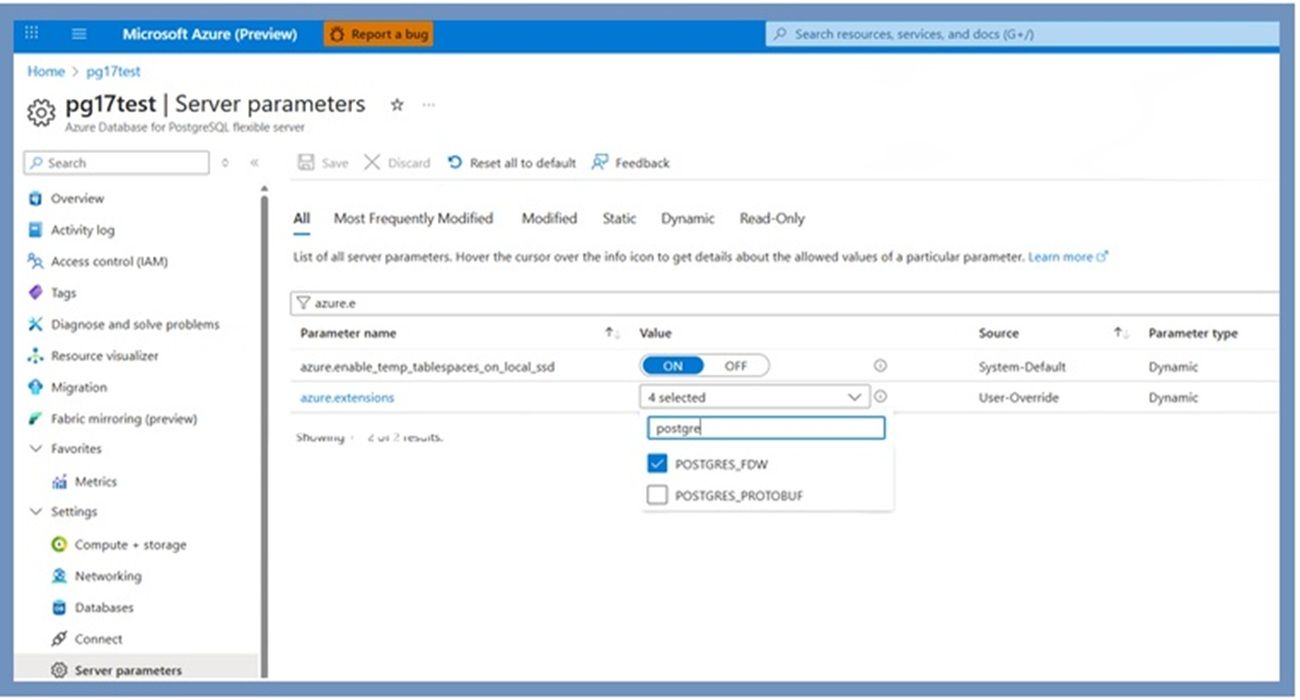Open Tags in the sidebar
This screenshot has width=1300, height=700.
pos(63,293)
